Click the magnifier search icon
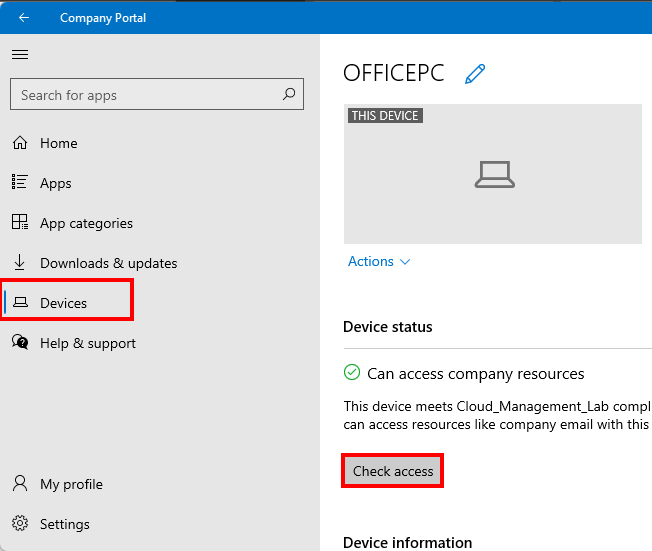This screenshot has height=551, width=652. pyautogui.click(x=289, y=95)
